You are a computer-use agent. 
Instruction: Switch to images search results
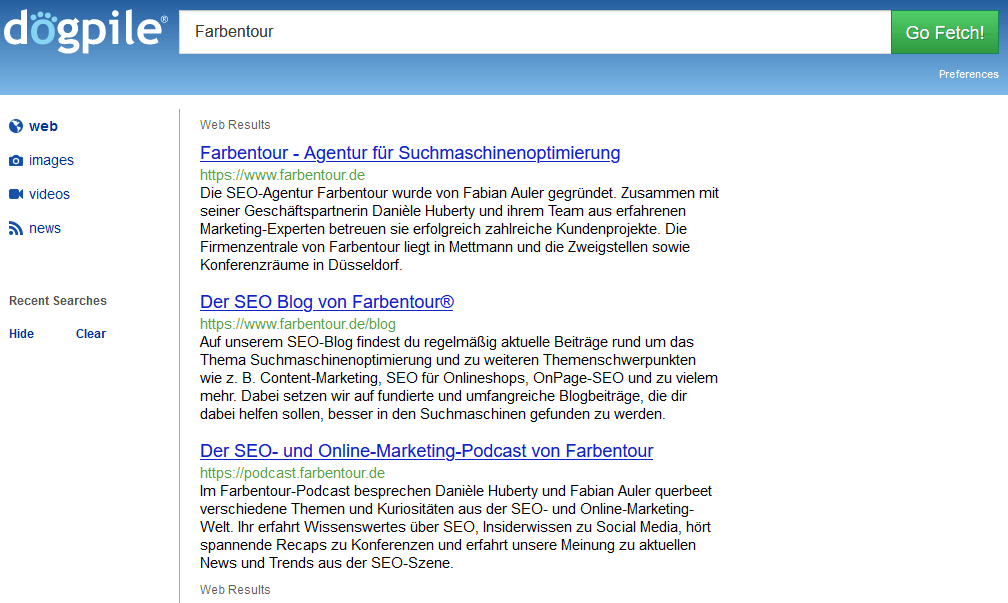tap(51, 160)
